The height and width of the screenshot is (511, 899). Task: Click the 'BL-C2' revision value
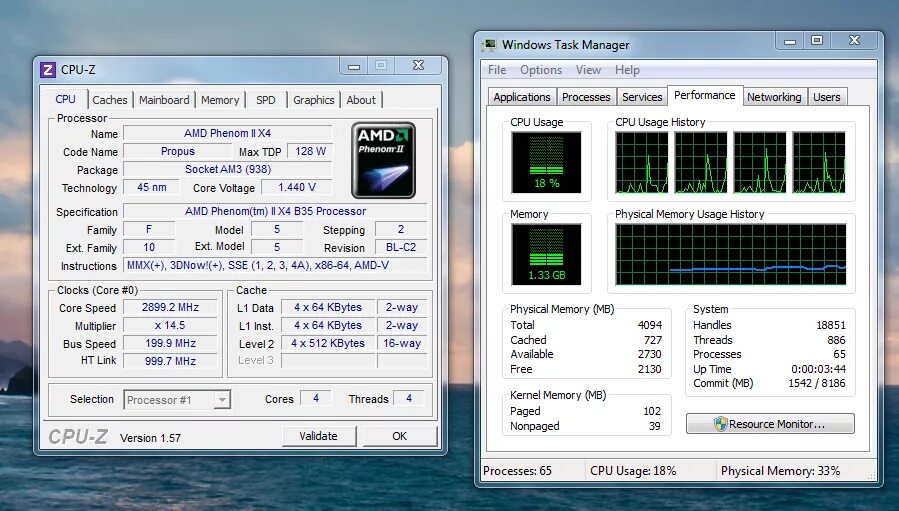point(401,247)
